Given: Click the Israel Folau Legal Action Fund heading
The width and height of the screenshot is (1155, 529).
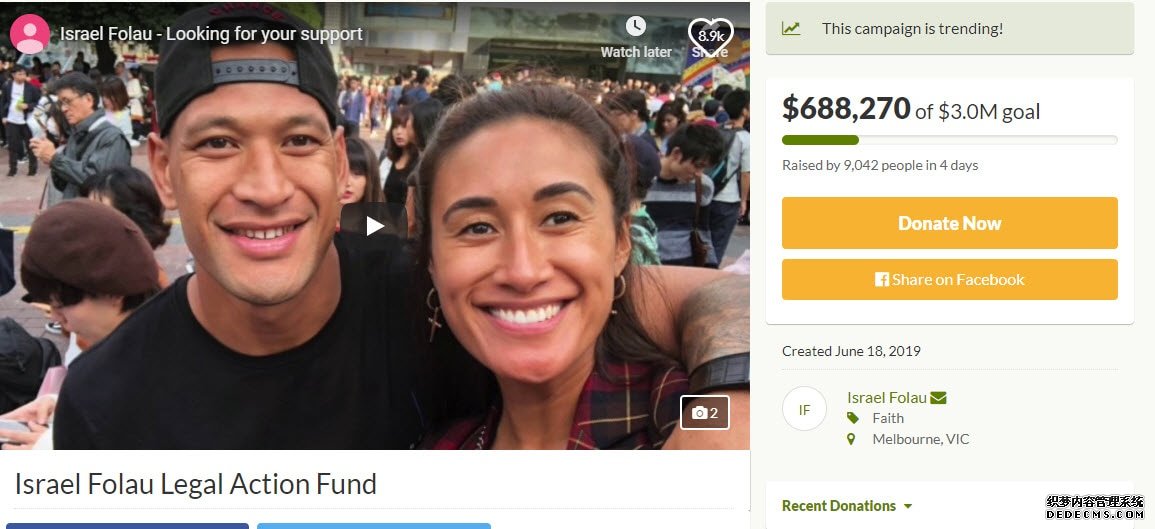Looking at the screenshot, I should [x=196, y=484].
